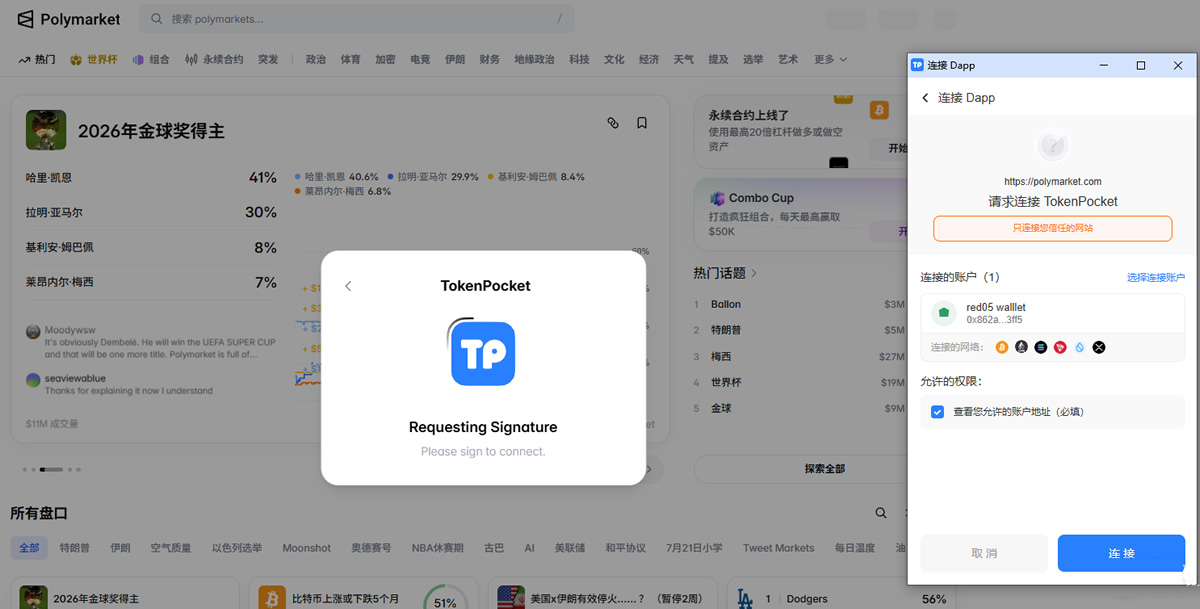Select the Tweet Markets filter chip
The height and width of the screenshot is (609, 1200).
(x=778, y=548)
